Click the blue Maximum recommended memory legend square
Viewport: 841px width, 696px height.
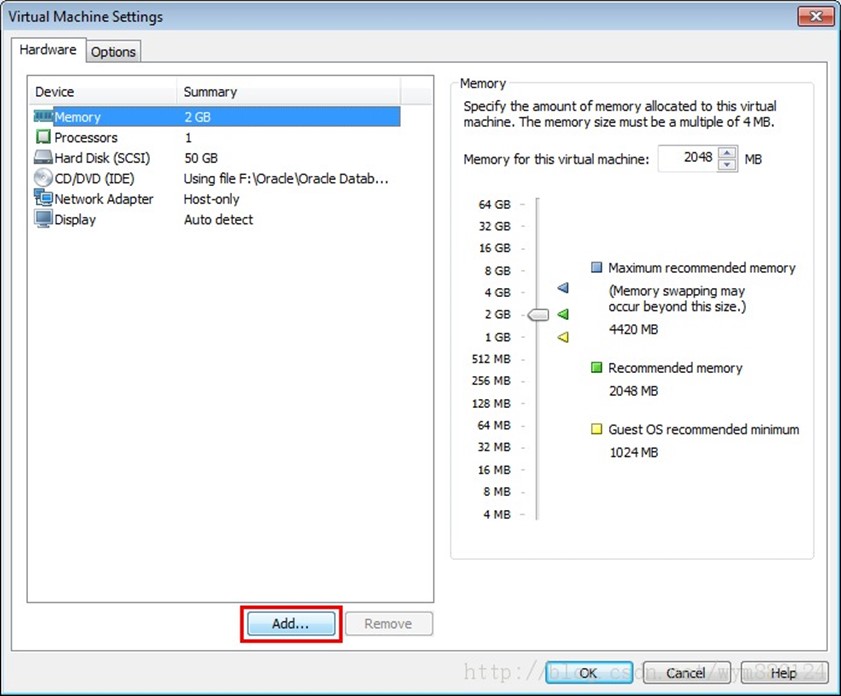click(596, 267)
